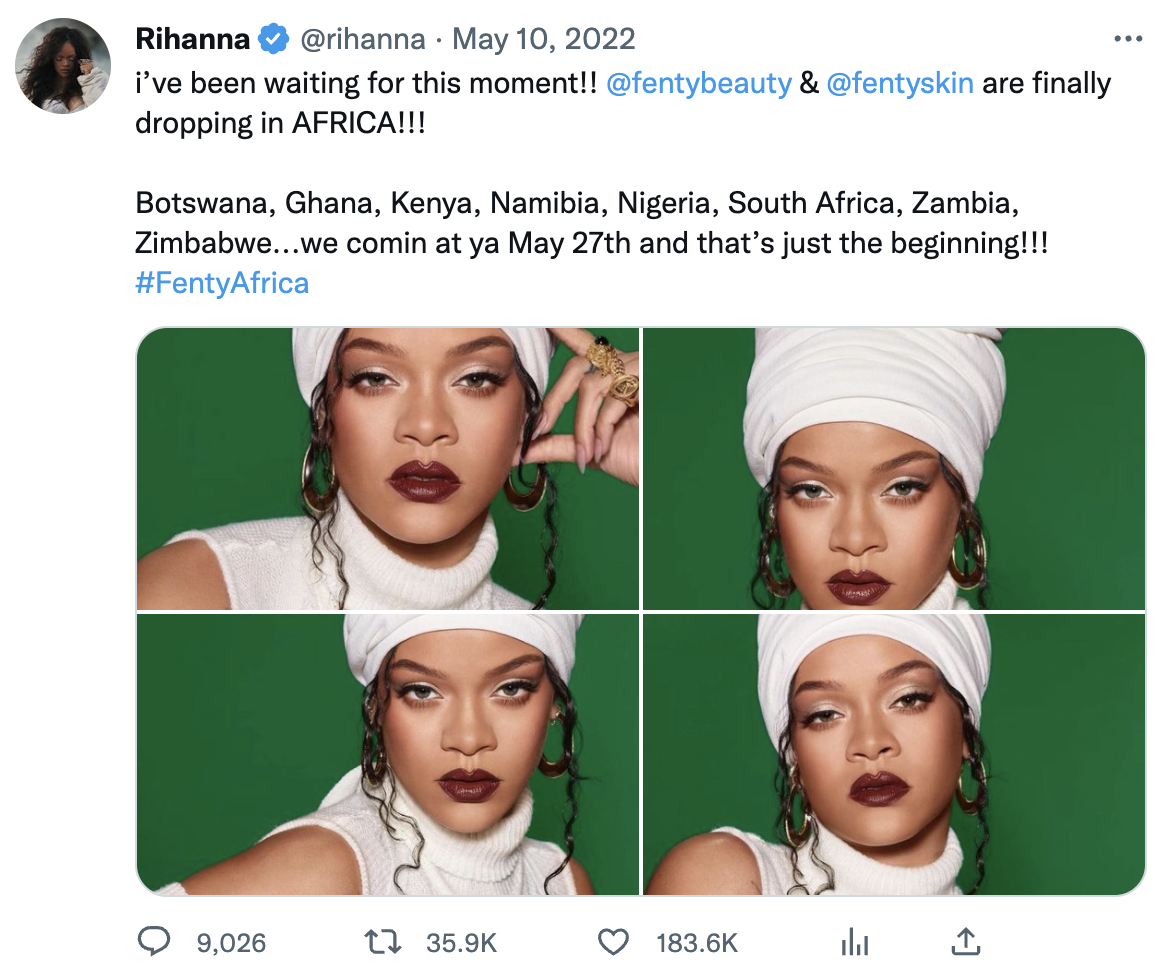Open the May 10, 2022 timestamp

click(543, 39)
